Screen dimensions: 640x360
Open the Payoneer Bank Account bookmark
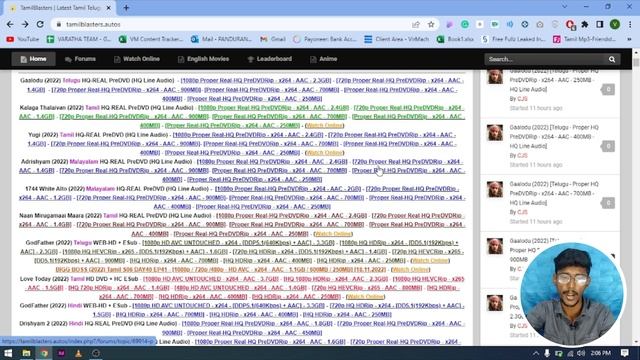click(325, 39)
